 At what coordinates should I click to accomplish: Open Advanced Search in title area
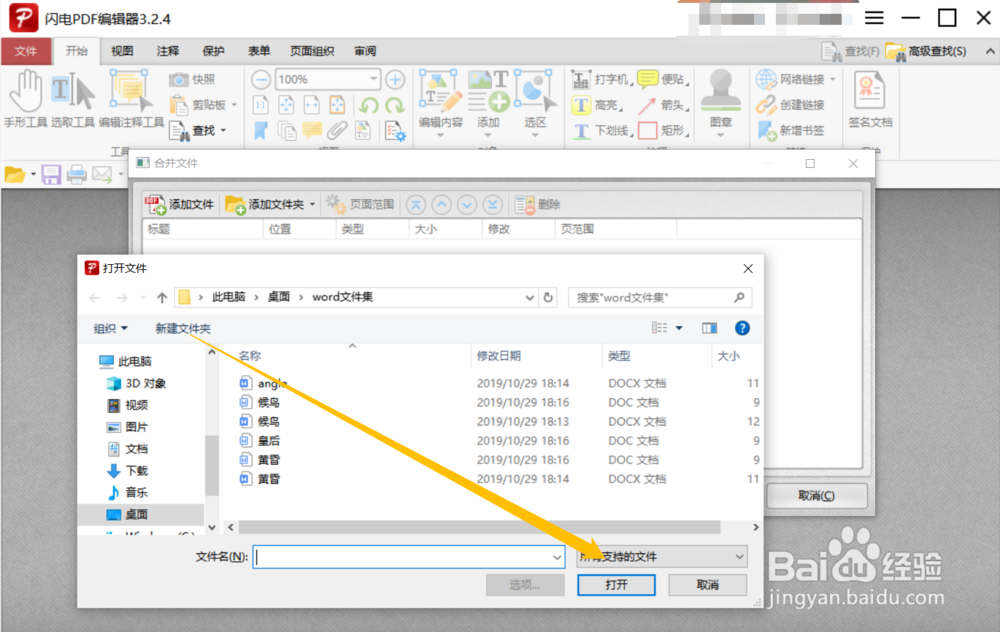[927, 51]
